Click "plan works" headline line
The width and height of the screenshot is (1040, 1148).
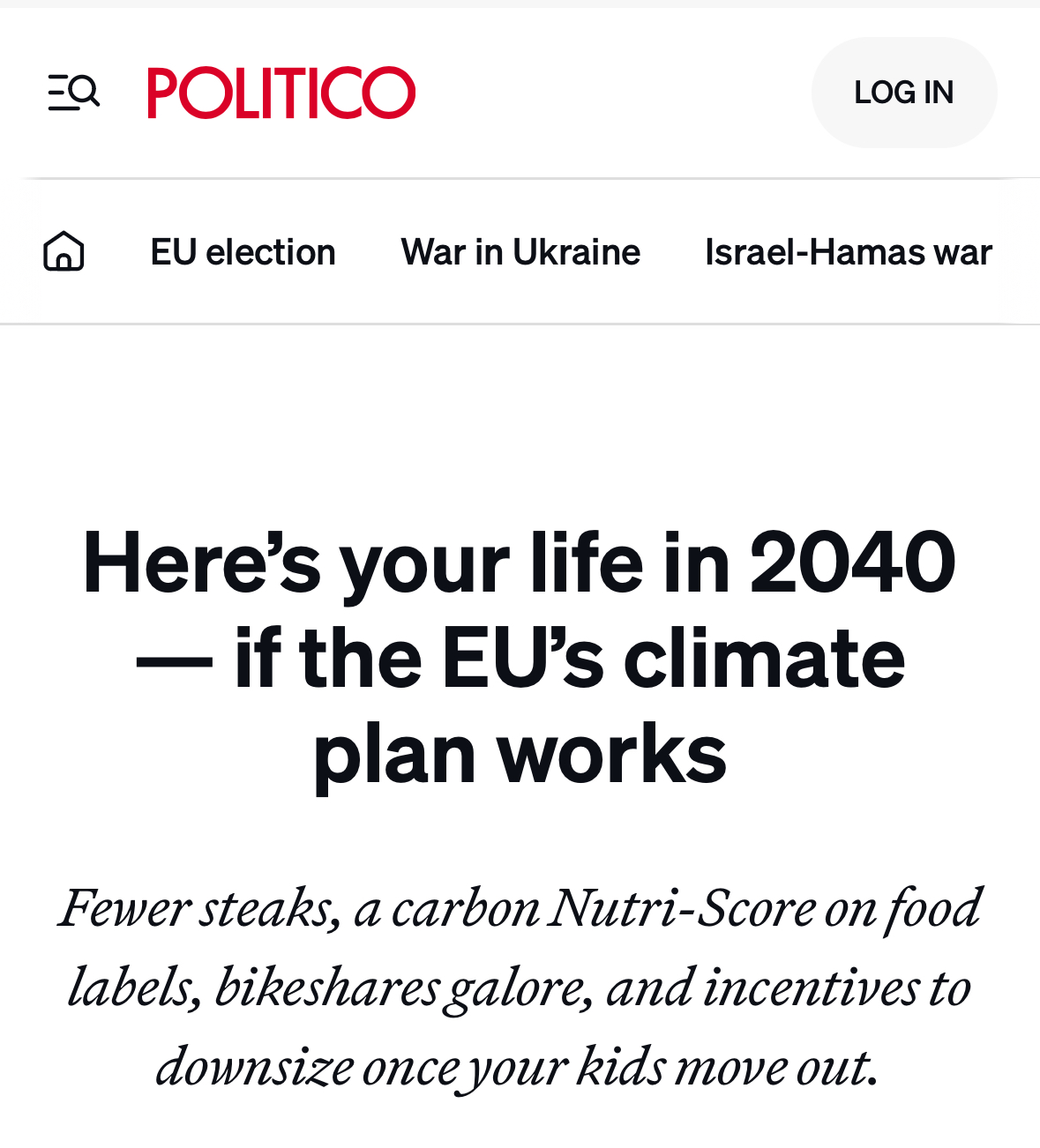[520, 753]
